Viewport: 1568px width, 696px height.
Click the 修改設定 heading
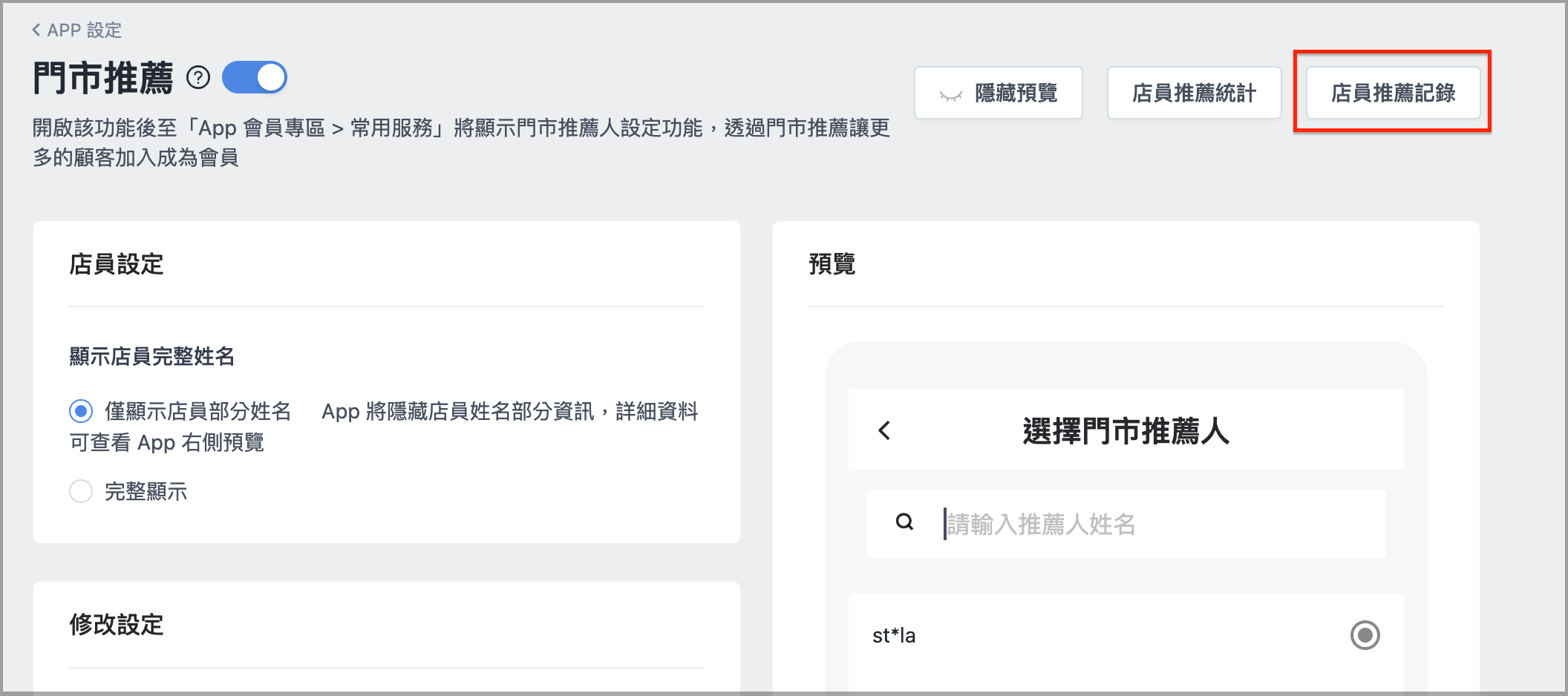pyautogui.click(x=117, y=625)
